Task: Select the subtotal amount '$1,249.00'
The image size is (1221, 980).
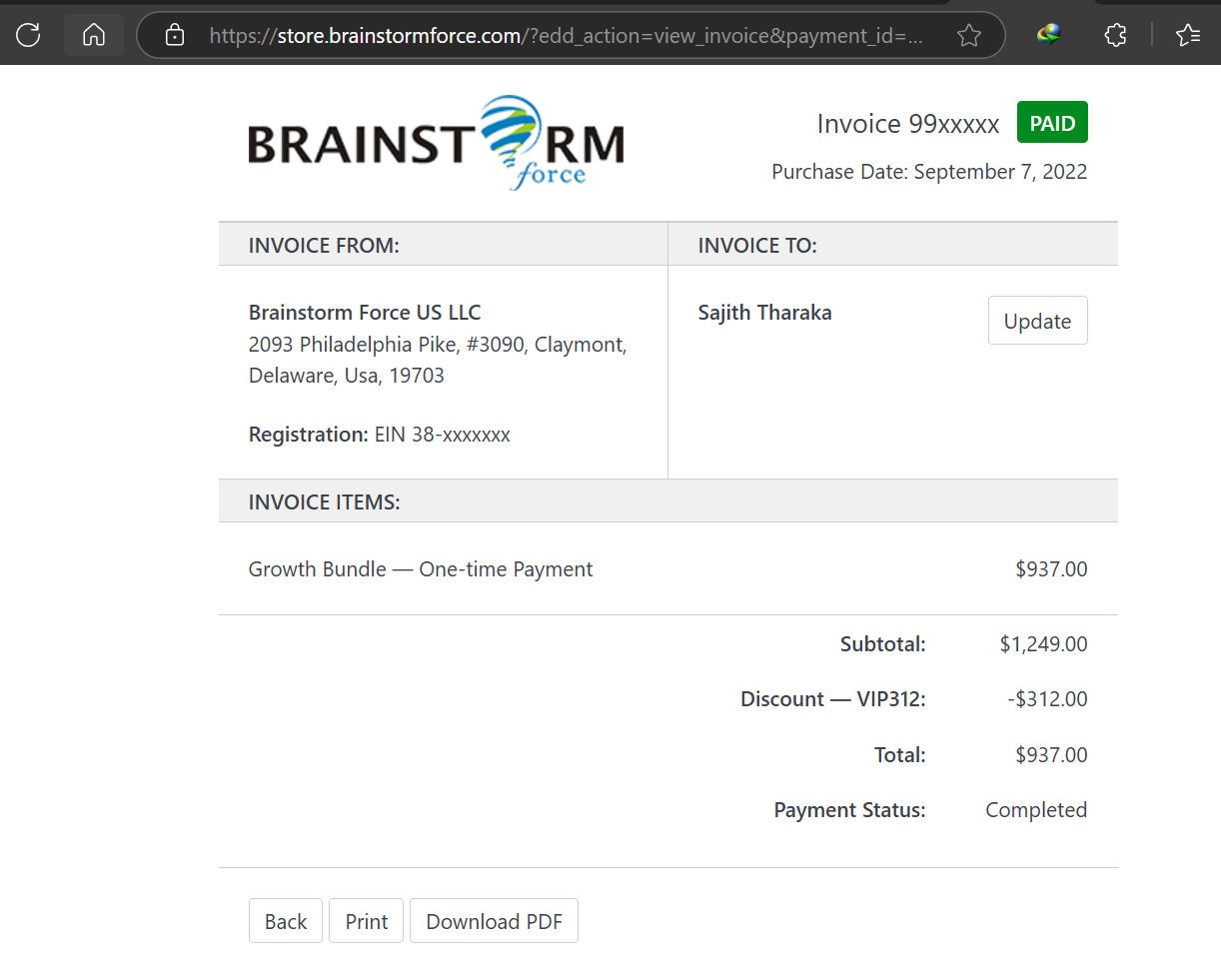Action: tap(1043, 644)
